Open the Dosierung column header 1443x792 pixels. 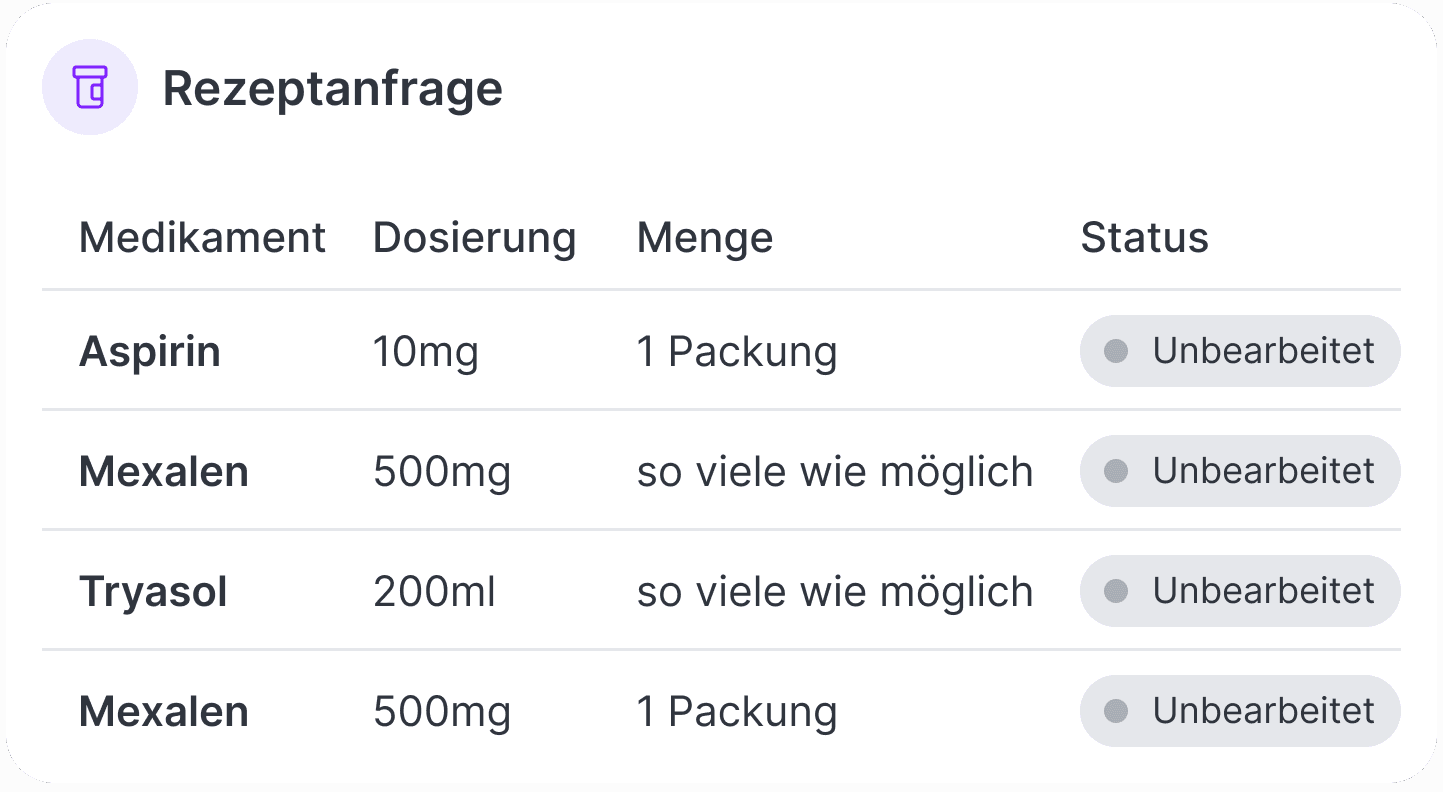[x=474, y=237]
